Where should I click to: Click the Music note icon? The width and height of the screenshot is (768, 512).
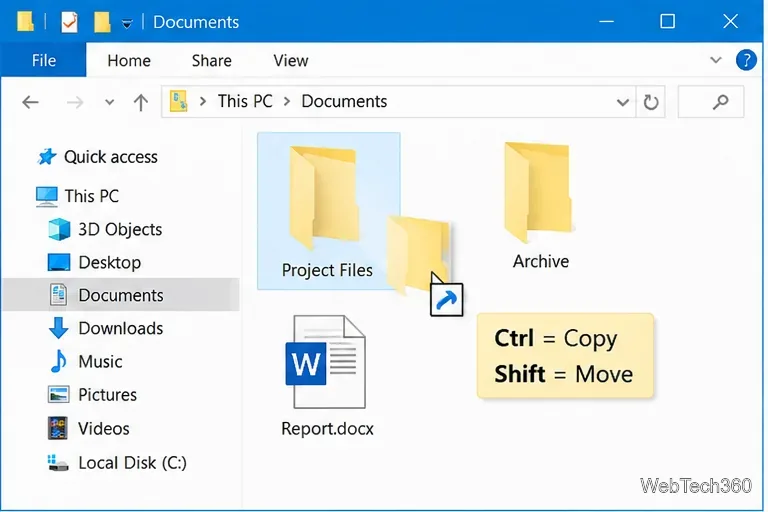[58, 361]
